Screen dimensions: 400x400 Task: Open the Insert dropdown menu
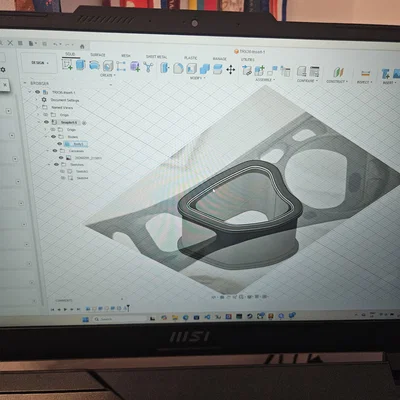[390, 83]
